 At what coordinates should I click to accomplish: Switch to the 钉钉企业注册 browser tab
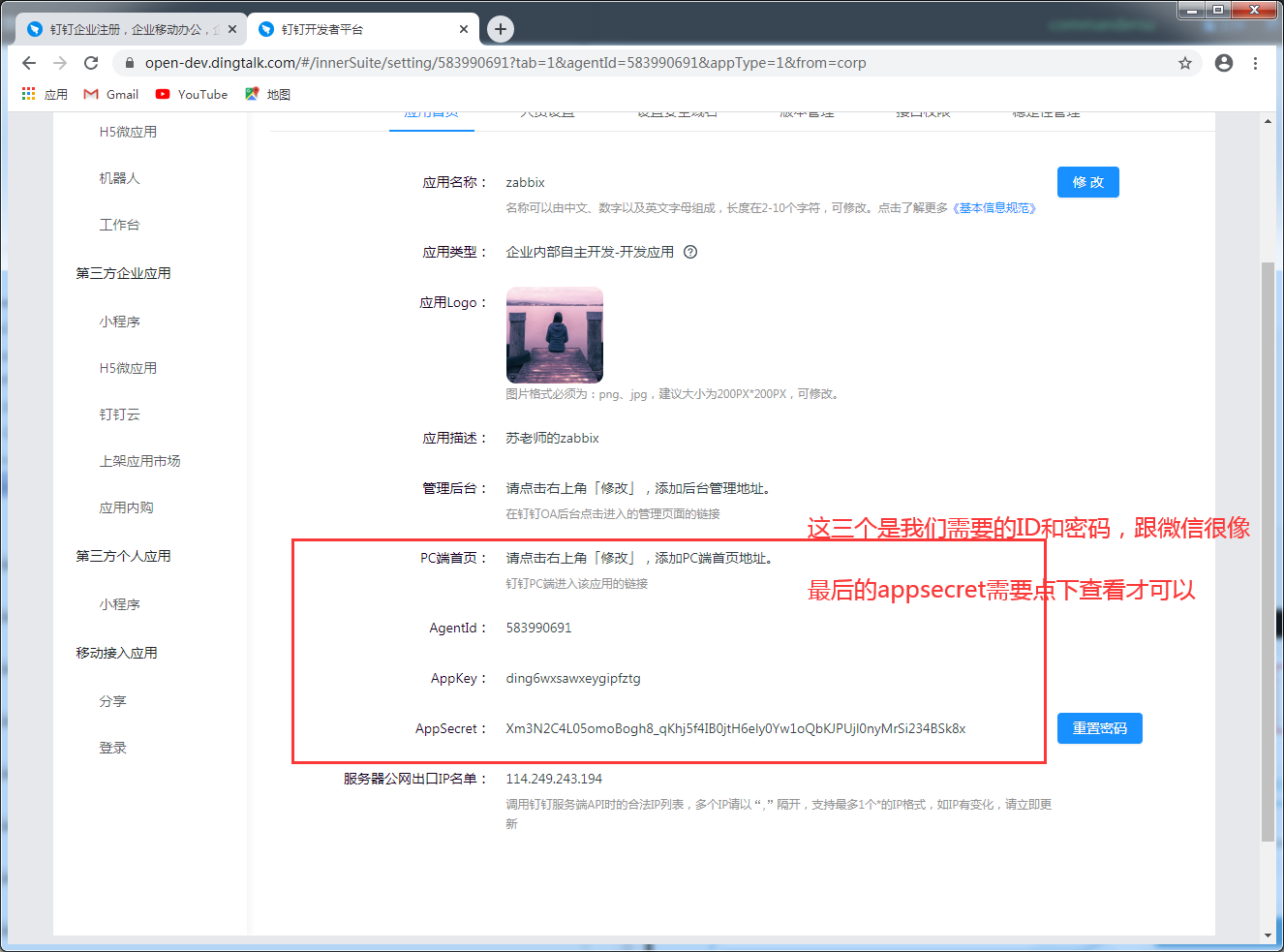[x=132, y=29]
